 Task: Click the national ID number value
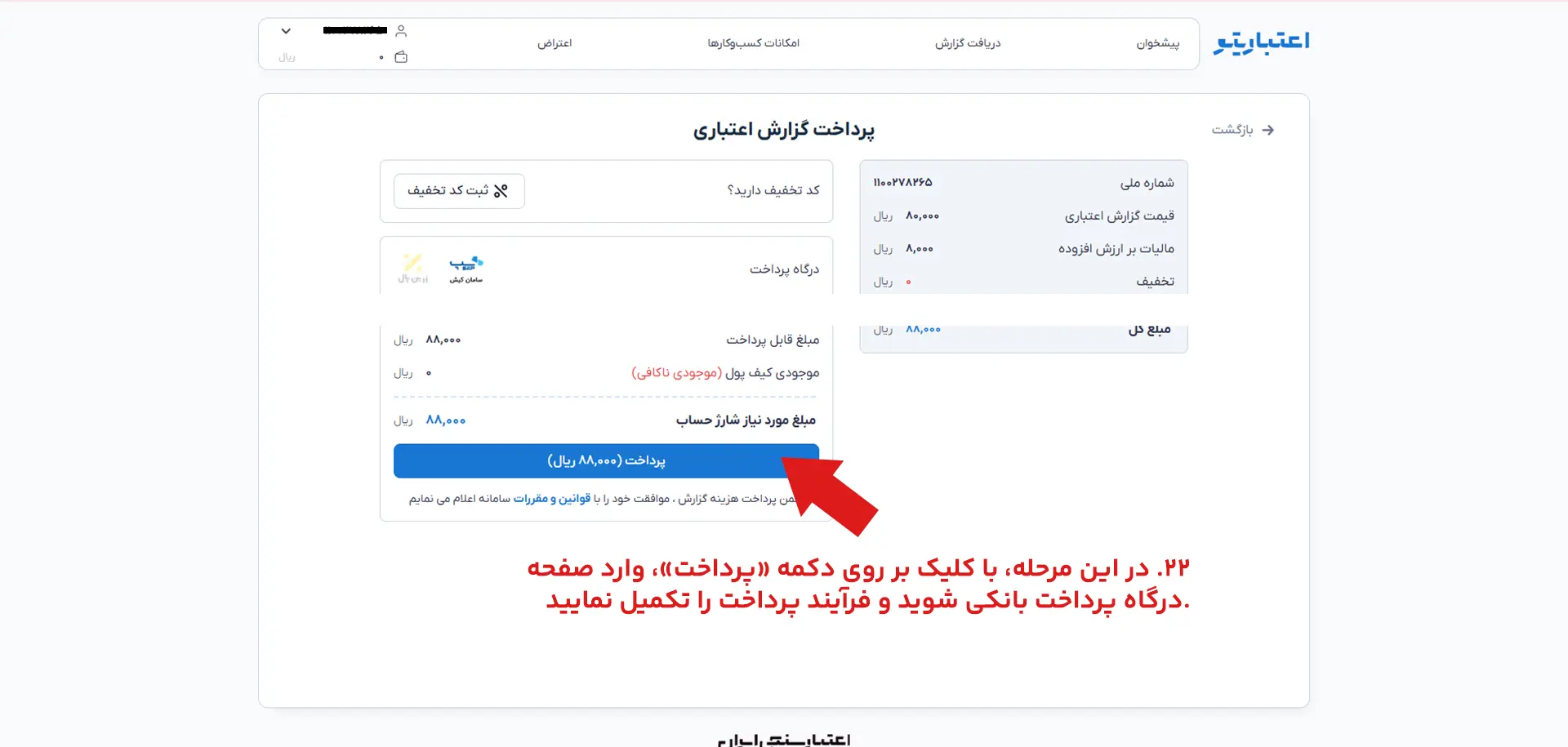(x=902, y=182)
